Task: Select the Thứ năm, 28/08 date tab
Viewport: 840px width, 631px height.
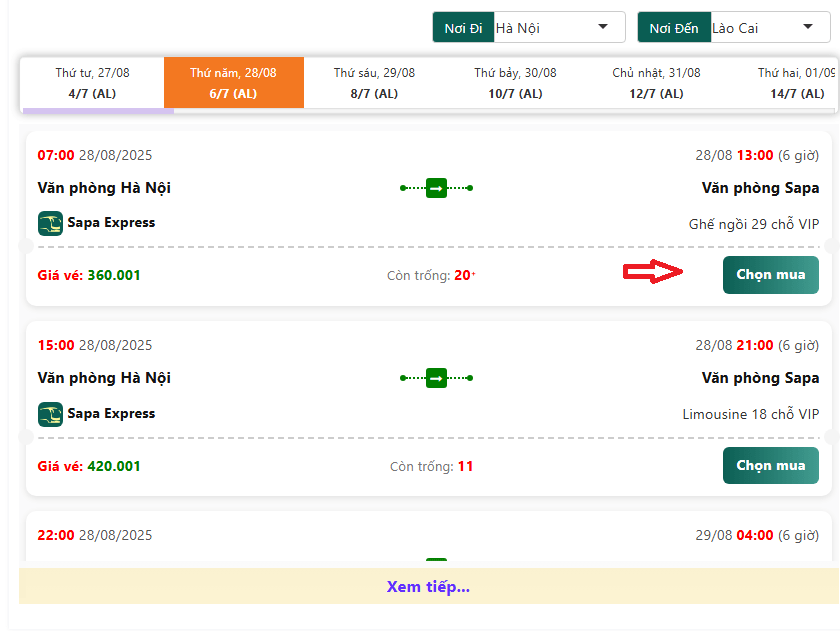Action: click(233, 83)
